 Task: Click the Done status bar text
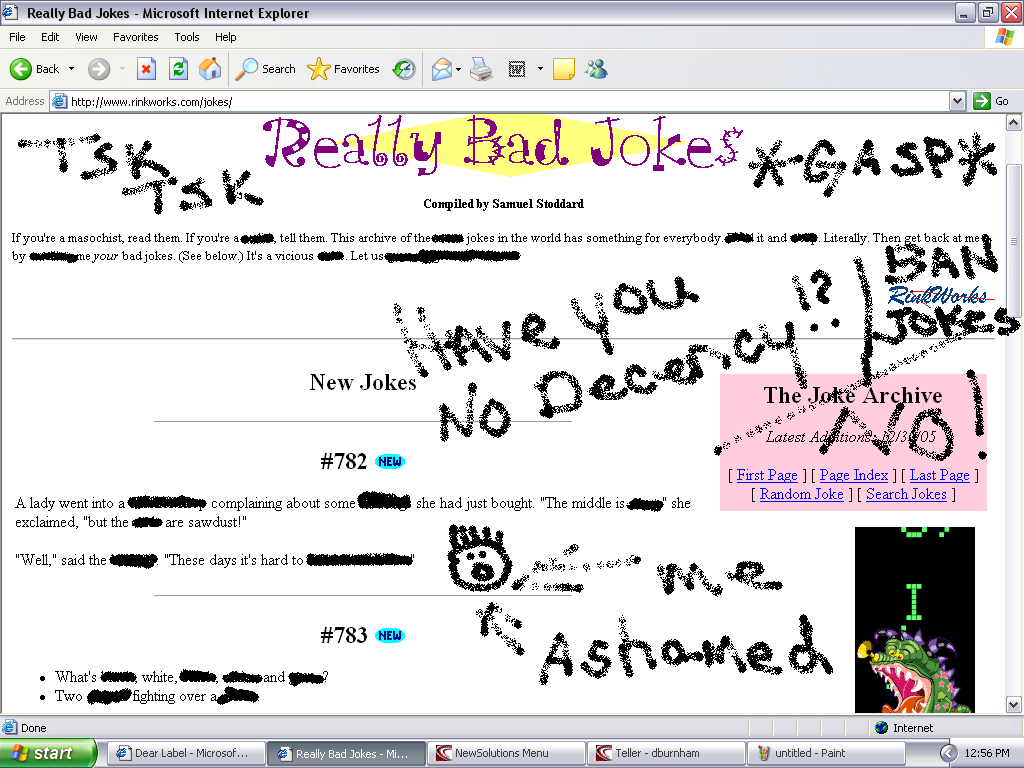pyautogui.click(x=34, y=728)
